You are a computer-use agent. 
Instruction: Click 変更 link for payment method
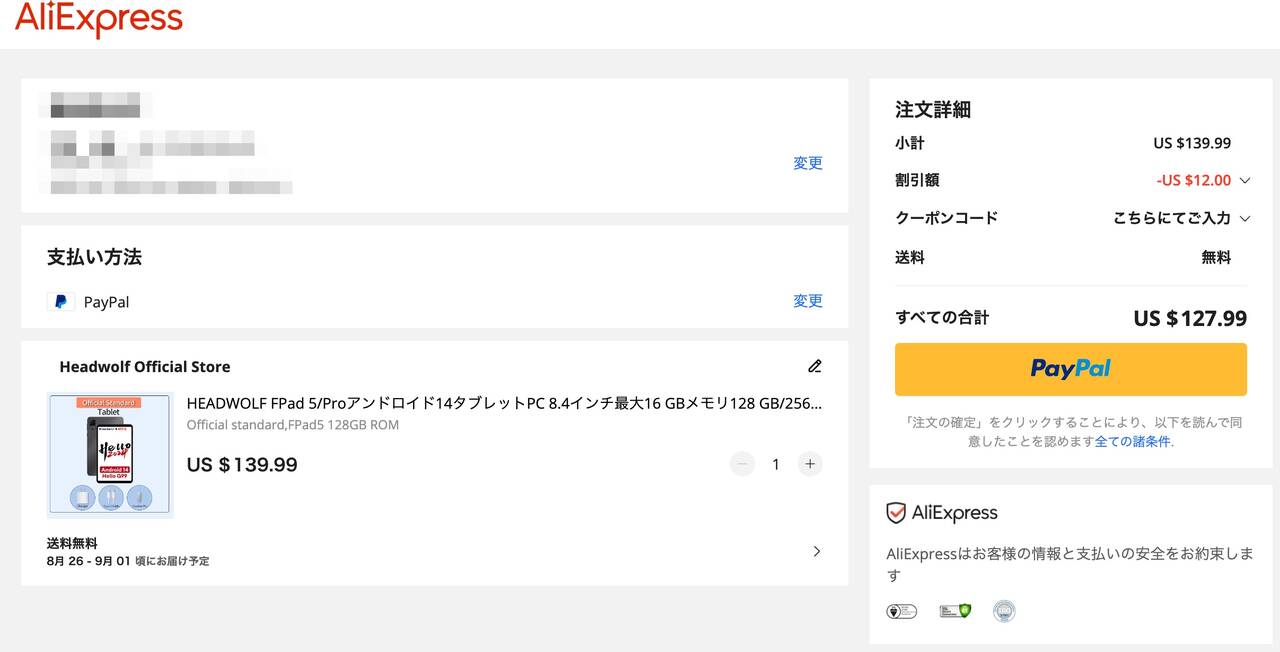click(x=807, y=301)
